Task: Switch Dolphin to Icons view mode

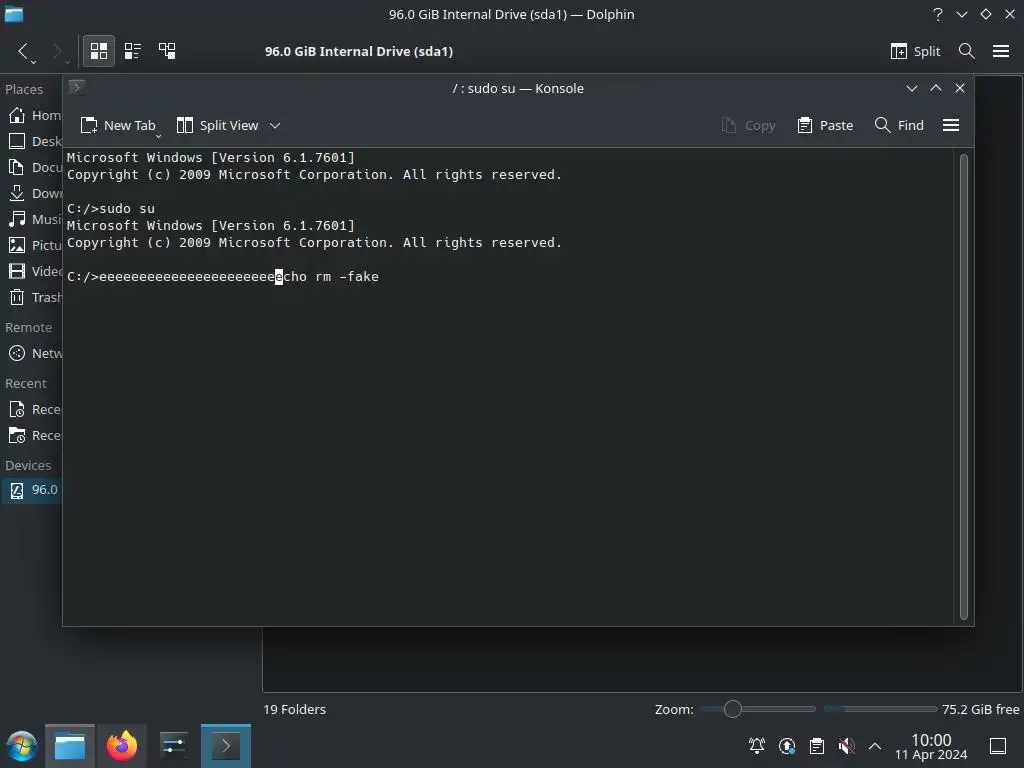Action: 99,51
